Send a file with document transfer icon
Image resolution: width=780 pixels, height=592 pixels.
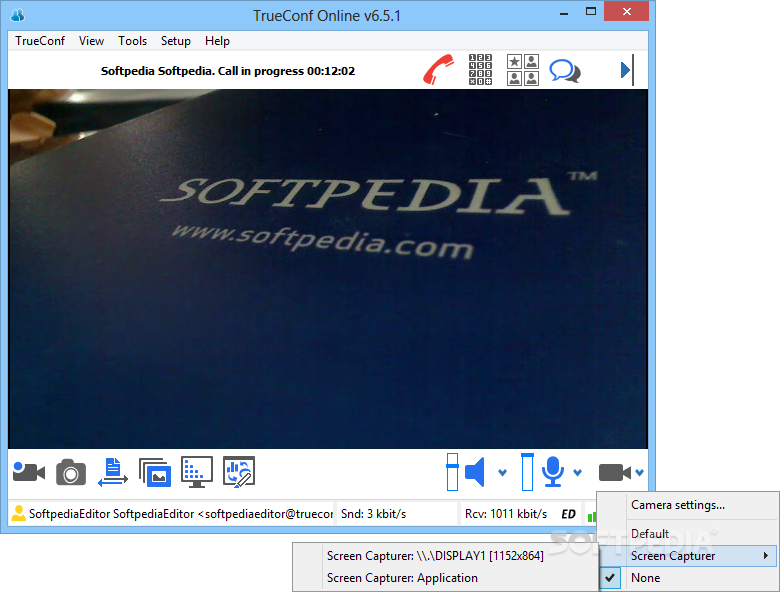pos(113,472)
